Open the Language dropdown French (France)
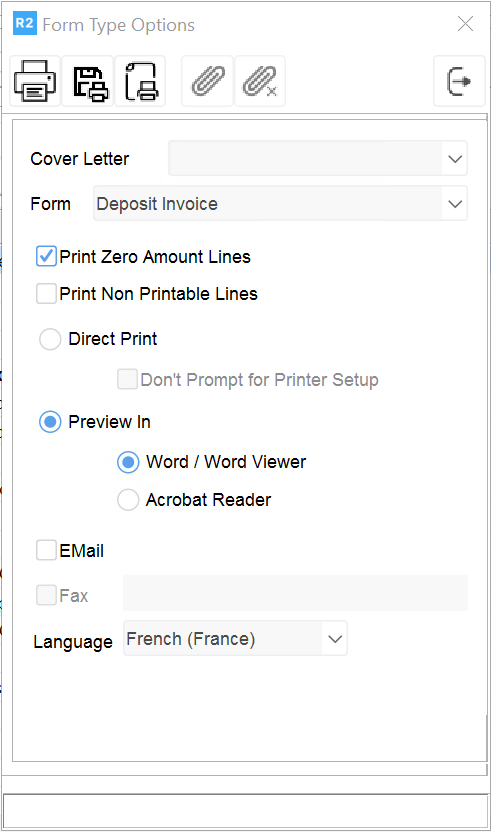Screen dimensions: 491x832 235,638
